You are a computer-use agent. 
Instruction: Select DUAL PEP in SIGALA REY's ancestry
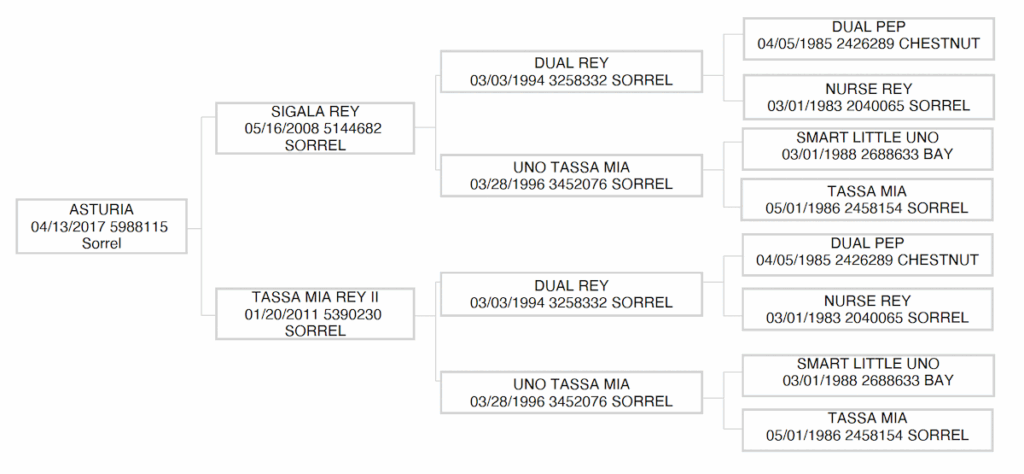tap(867, 35)
